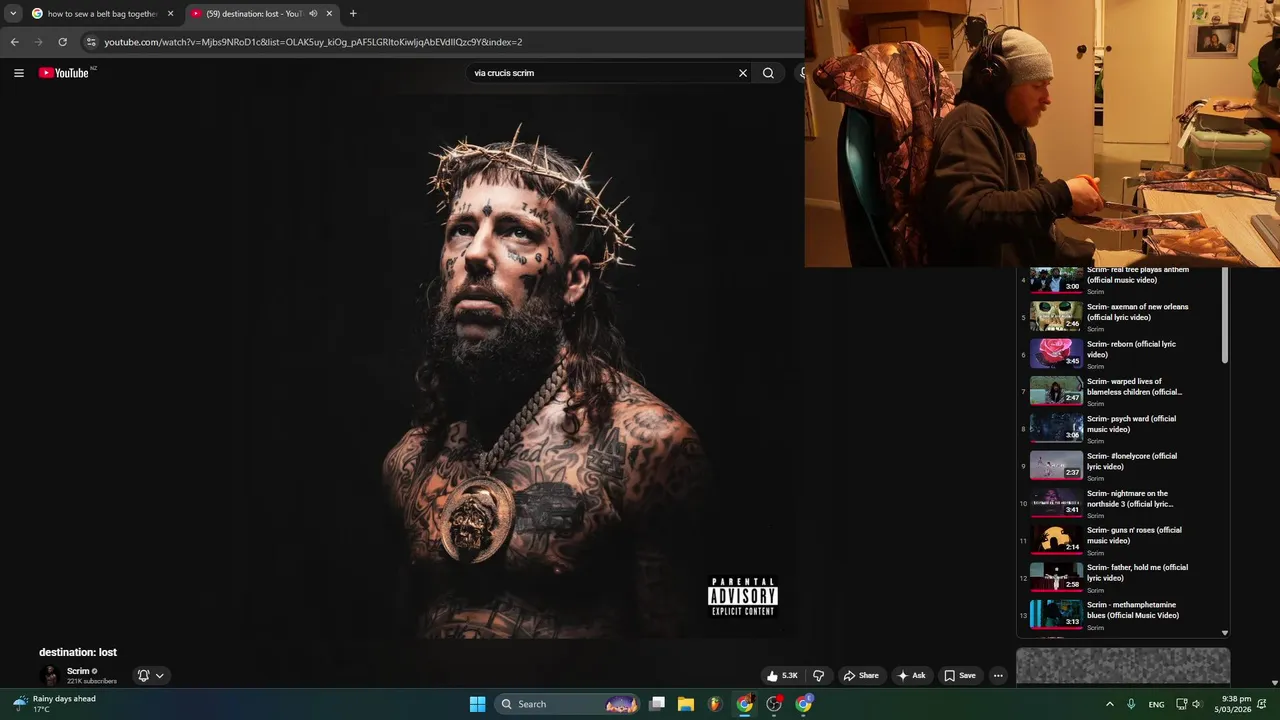Viewport: 1280px width, 720px height.
Task: Open the Windows Start menu
Action: click(477, 704)
